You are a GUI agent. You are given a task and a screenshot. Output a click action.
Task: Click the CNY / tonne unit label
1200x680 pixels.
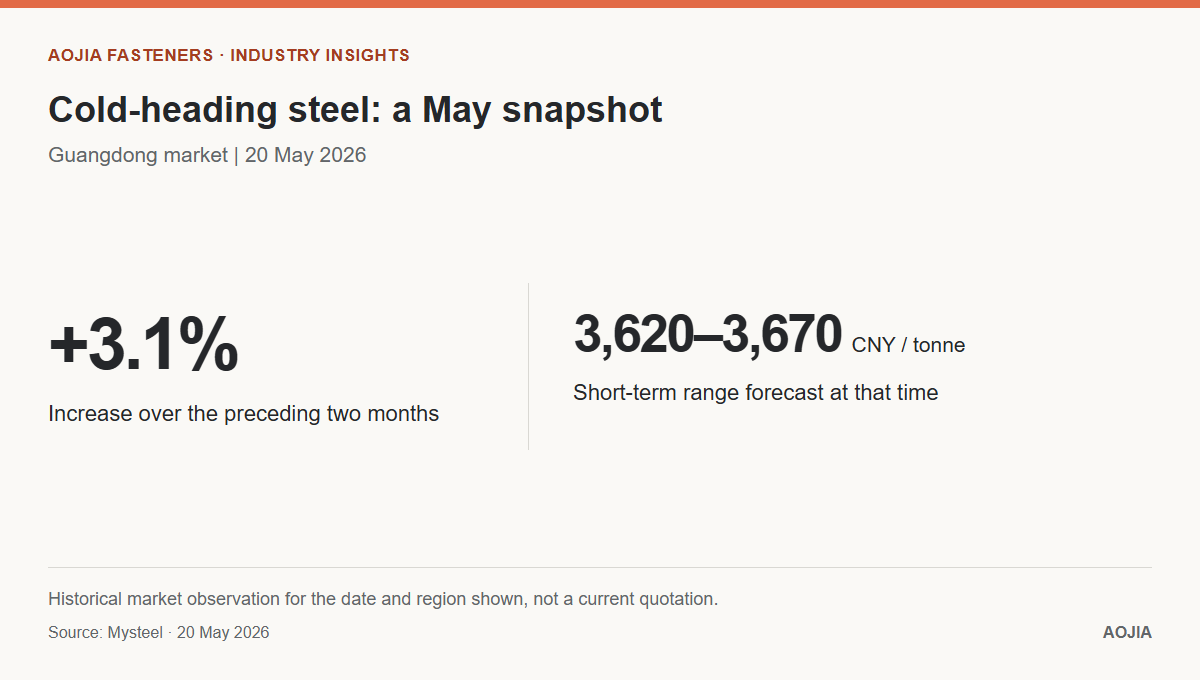[909, 345]
